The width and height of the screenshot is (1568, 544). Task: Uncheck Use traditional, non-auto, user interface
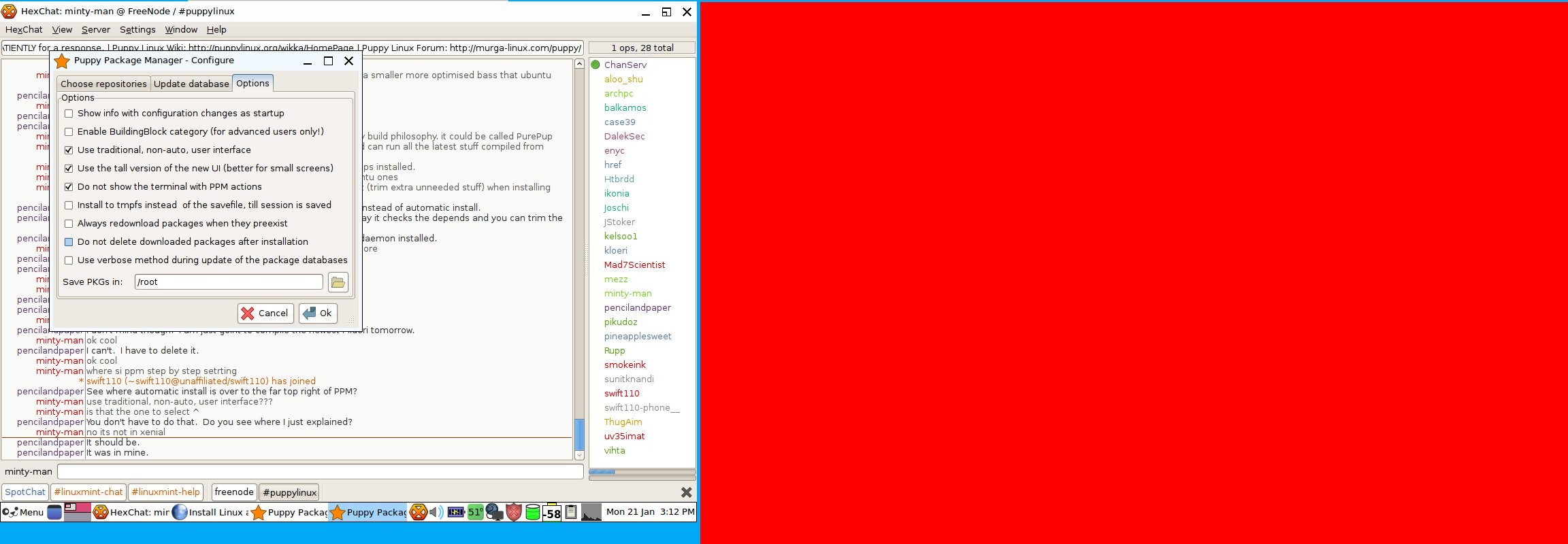coord(69,150)
